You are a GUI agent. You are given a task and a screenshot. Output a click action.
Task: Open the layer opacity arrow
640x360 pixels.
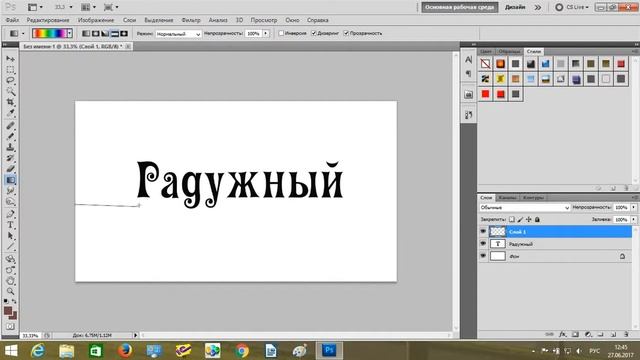tap(633, 208)
